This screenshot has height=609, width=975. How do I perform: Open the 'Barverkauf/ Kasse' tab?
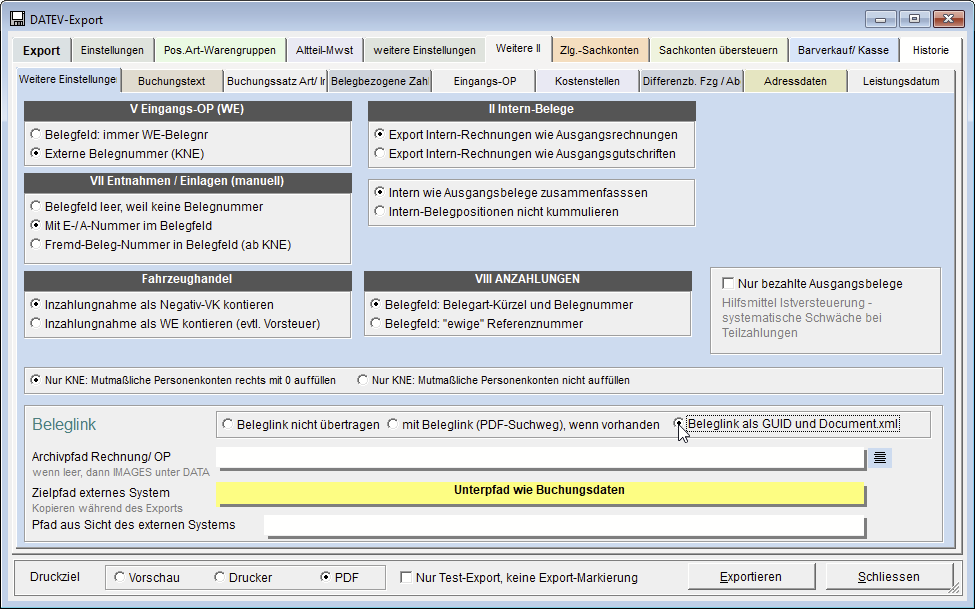pos(843,50)
